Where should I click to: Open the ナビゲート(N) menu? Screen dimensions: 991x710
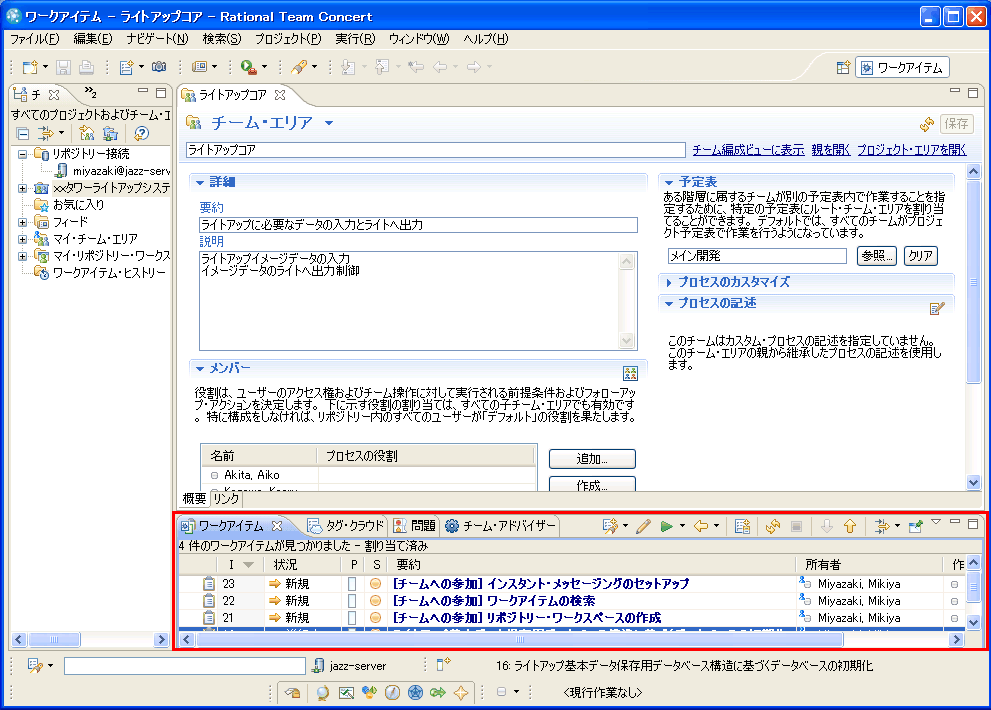click(157, 39)
